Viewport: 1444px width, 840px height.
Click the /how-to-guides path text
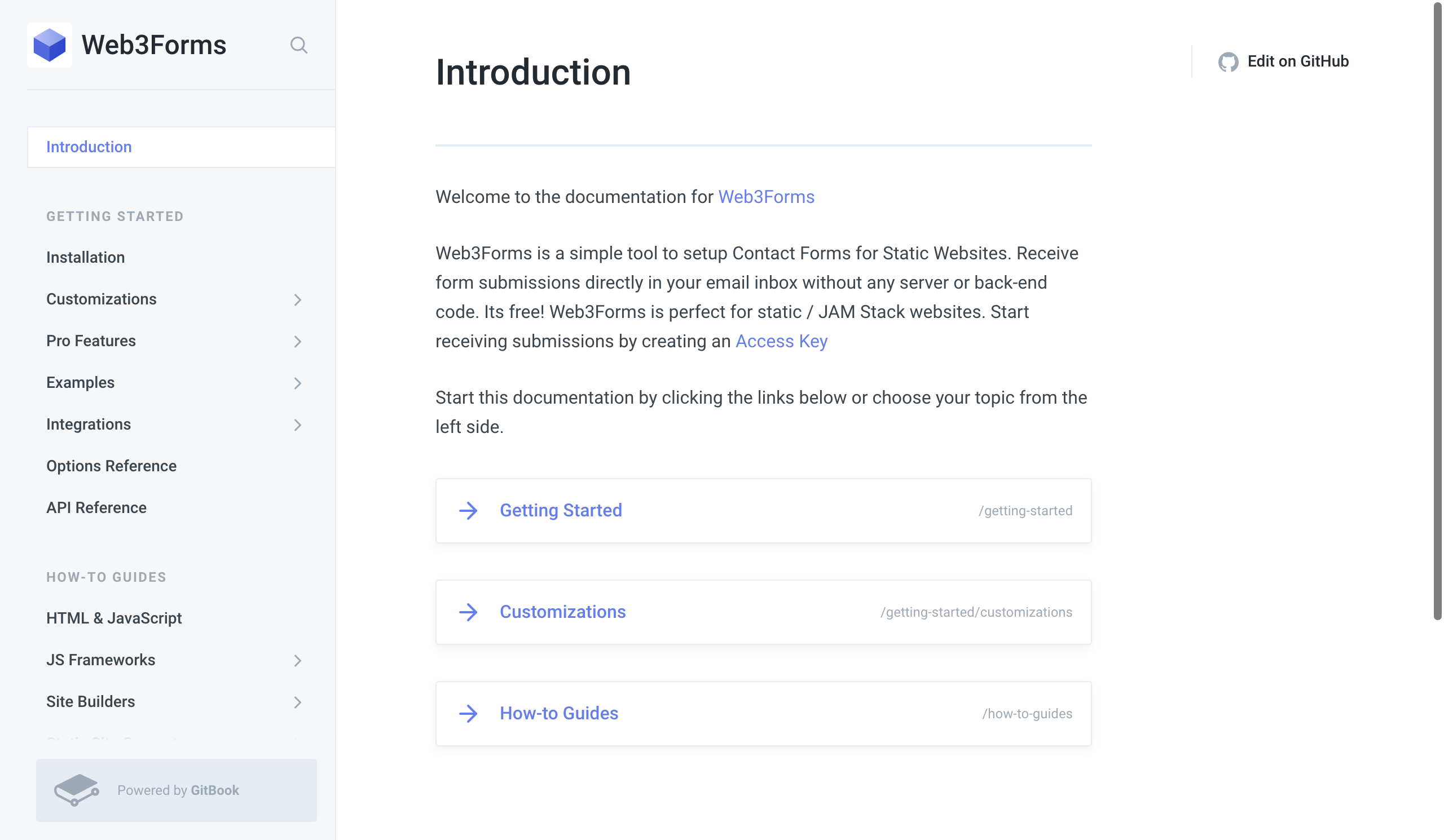click(1027, 714)
